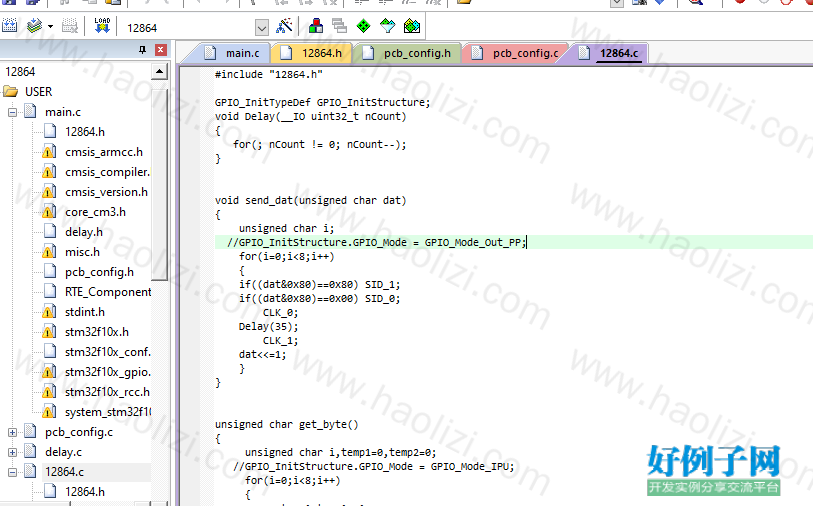Image resolution: width=813 pixels, height=506 pixels.
Task: Select the stm32f10x_gpio header file
Action: pos(107,372)
